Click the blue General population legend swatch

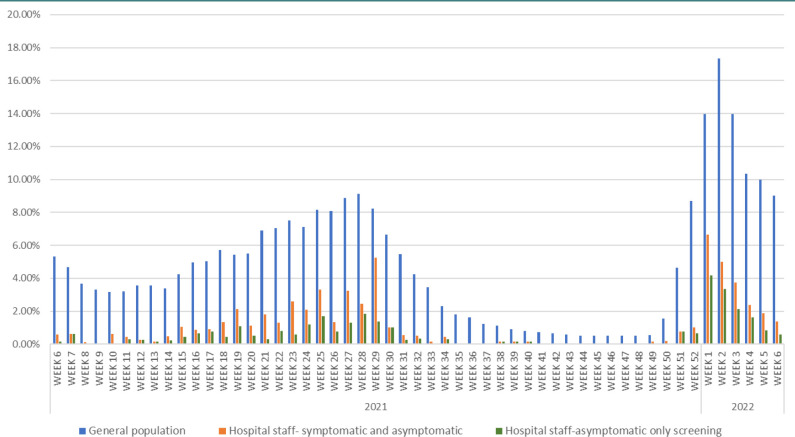click(82, 431)
